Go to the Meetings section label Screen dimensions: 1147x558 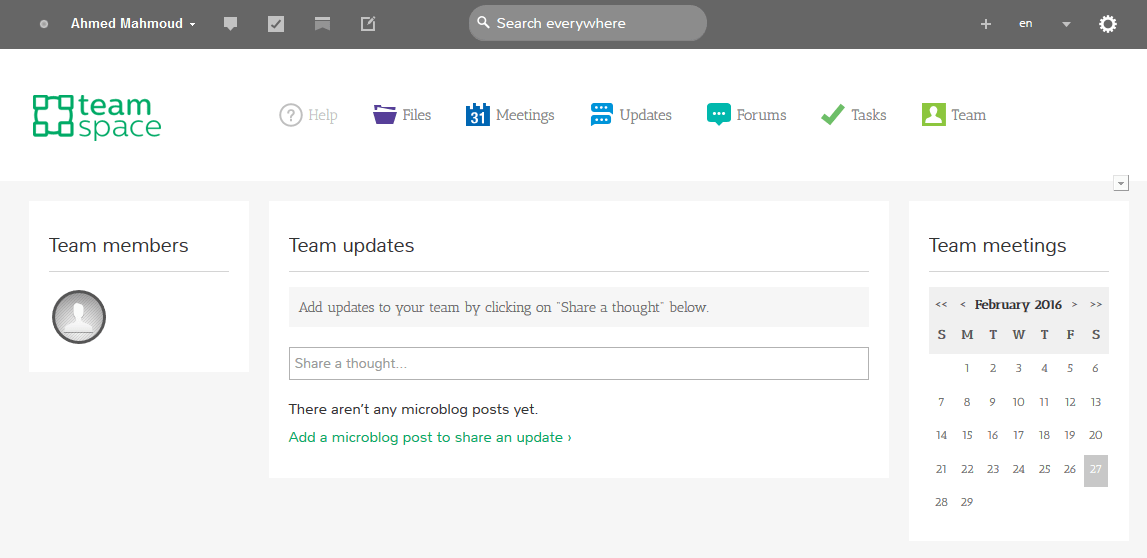(x=525, y=115)
